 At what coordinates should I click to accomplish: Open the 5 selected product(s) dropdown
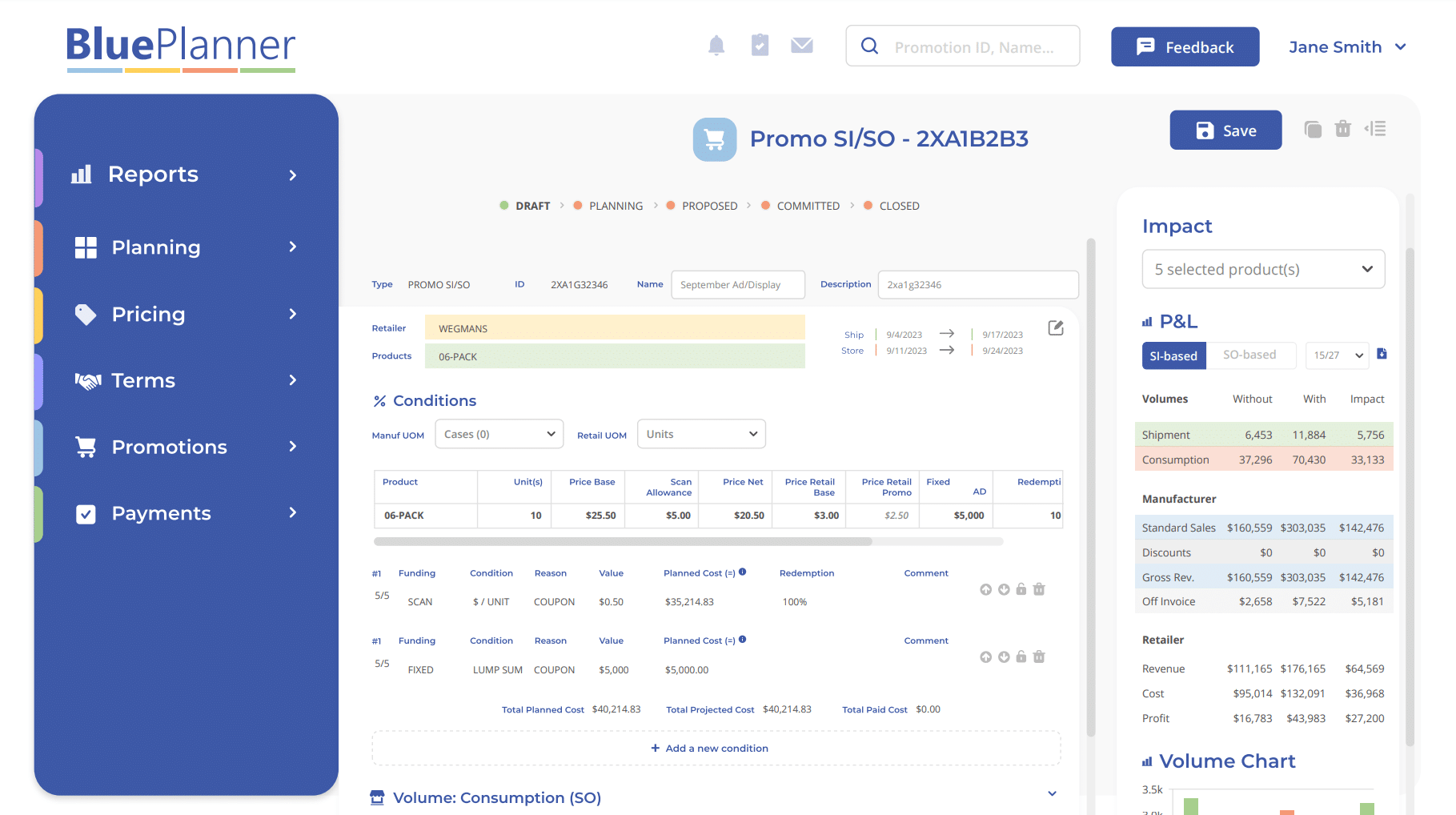[1263, 269]
